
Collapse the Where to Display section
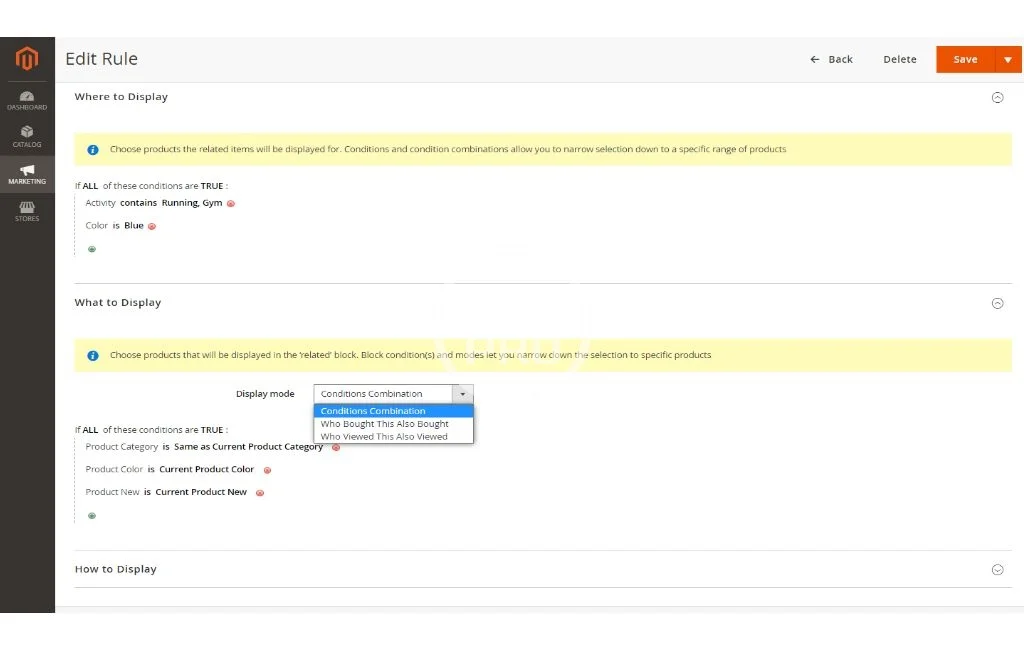click(x=997, y=98)
